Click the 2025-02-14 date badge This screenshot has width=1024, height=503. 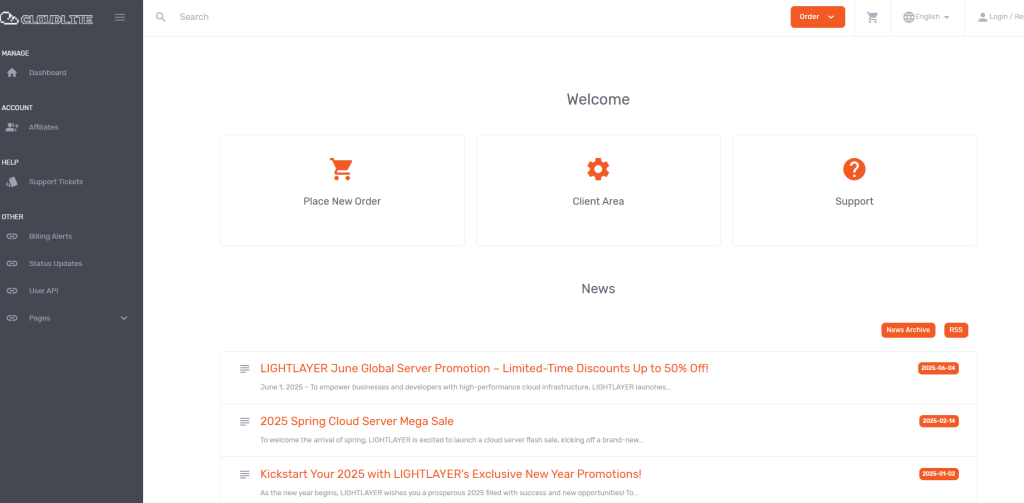pyautogui.click(x=938, y=421)
